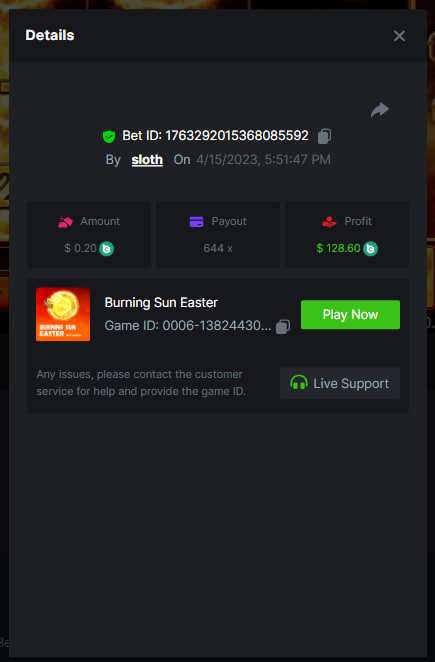This screenshot has width=435, height=662.
Task: Copy the Bet ID to clipboard
Action: pyautogui.click(x=324, y=136)
